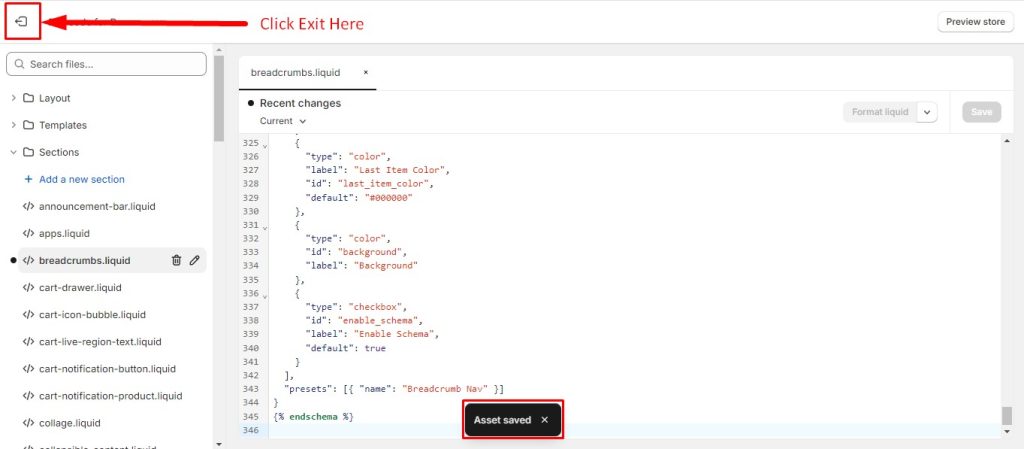
Task: Click the plus icon to add new section
Action: click(28, 179)
